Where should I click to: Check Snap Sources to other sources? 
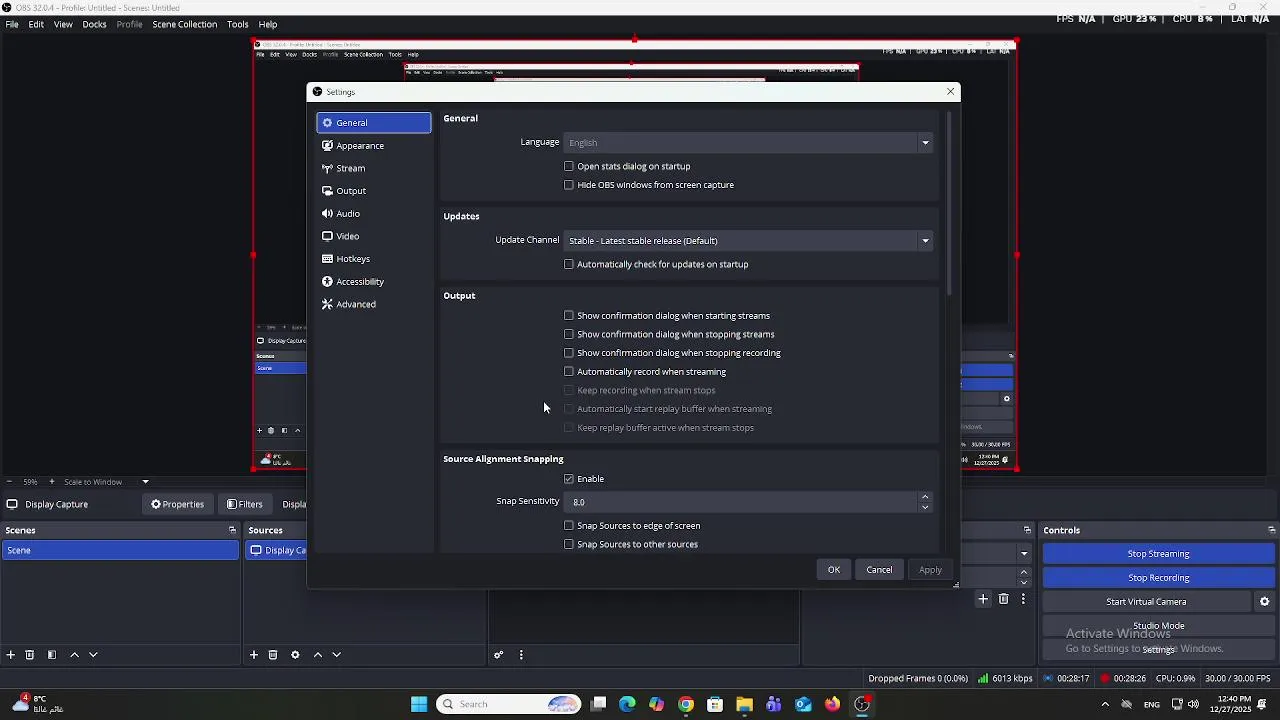point(569,545)
